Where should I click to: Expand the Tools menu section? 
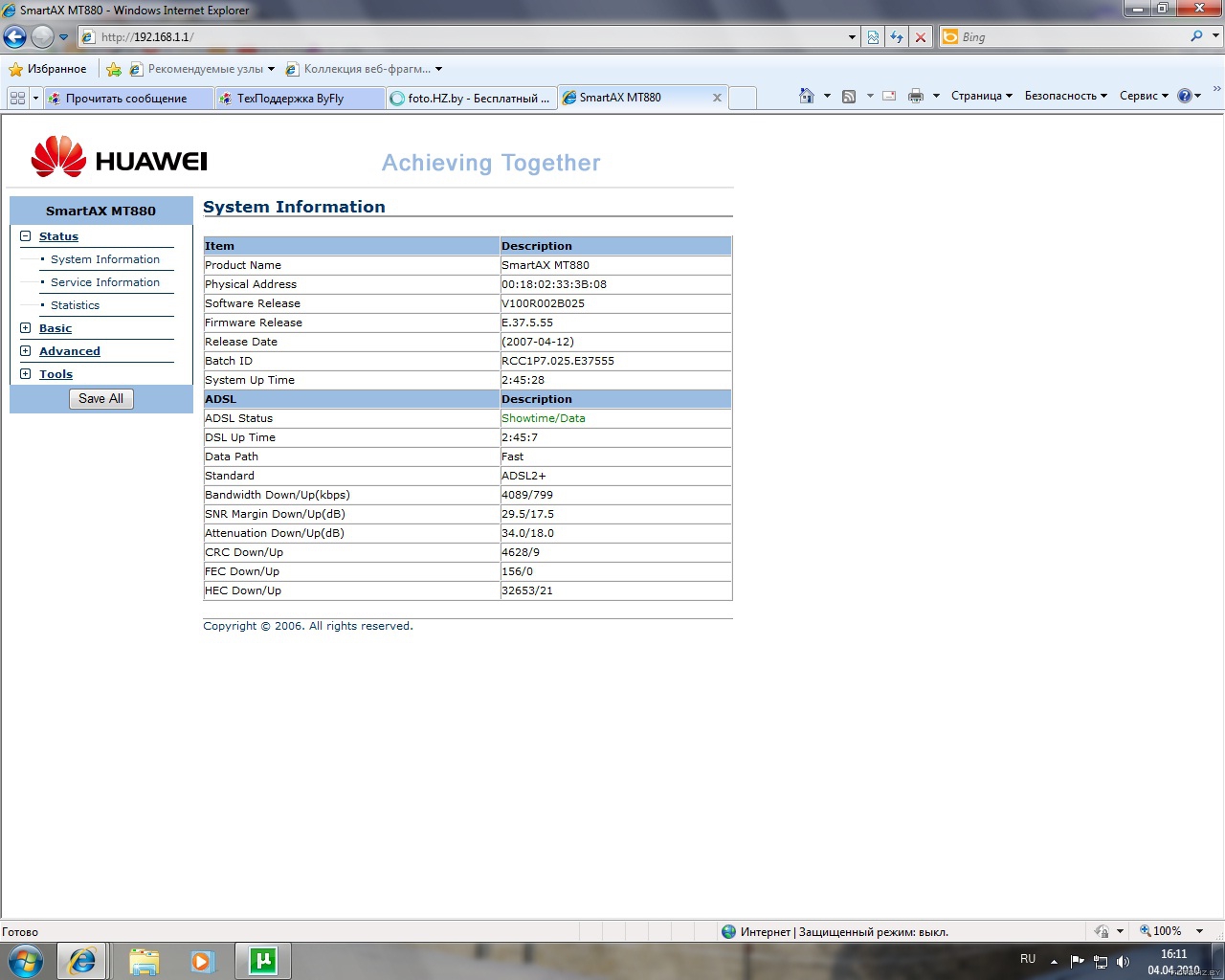pyautogui.click(x=26, y=373)
